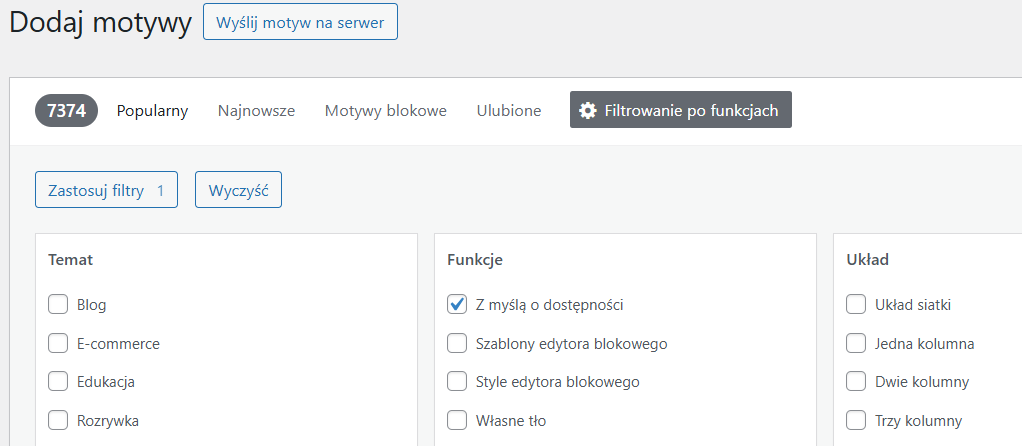
Task: Select the Jedna kolumna layout checkbox
Action: [856, 344]
